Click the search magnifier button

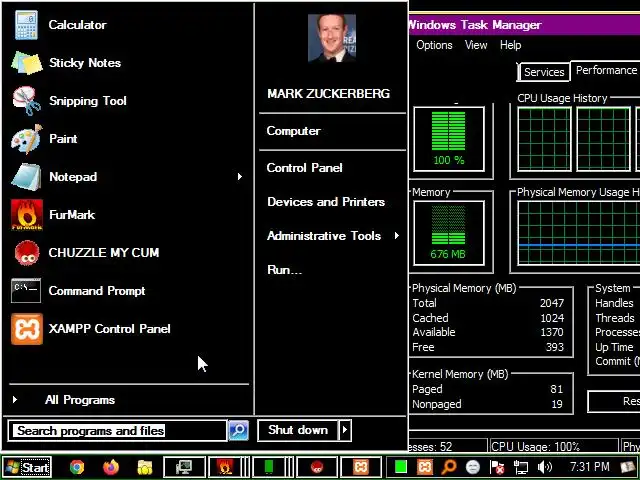(x=238, y=430)
